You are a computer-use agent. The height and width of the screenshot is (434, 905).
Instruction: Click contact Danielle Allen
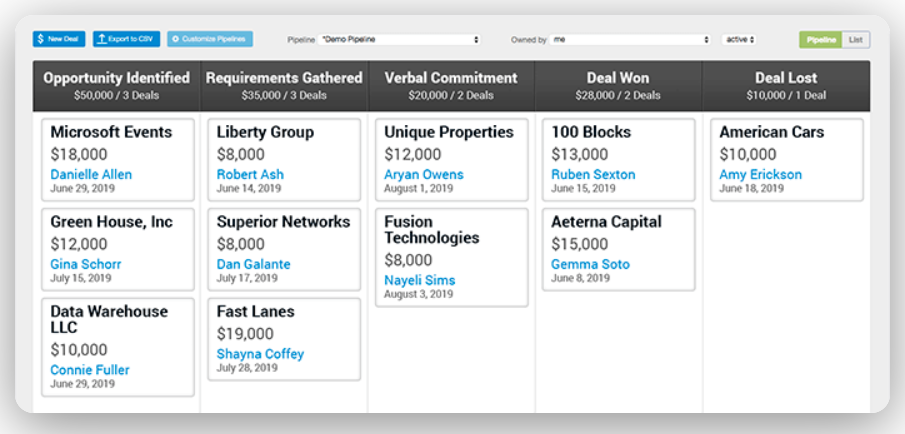[x=91, y=174]
